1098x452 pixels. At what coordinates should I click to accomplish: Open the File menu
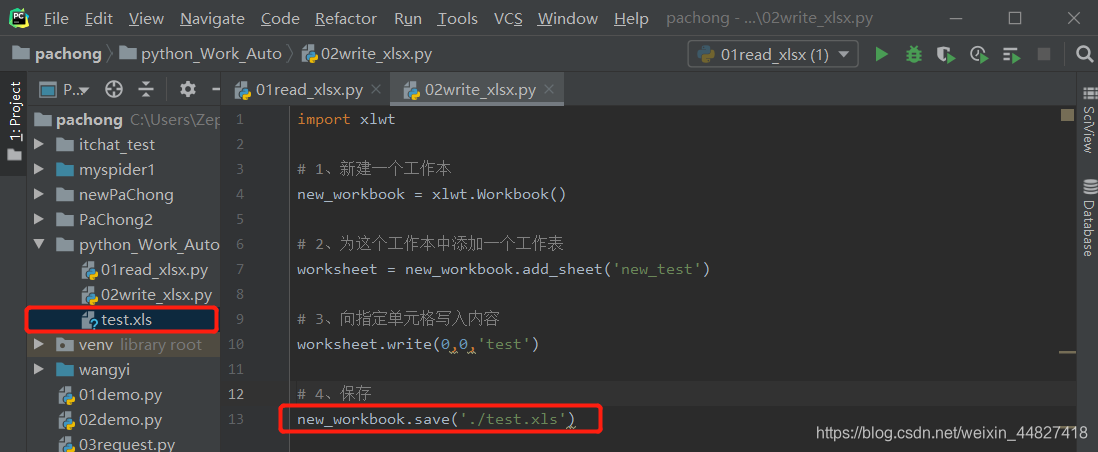(56, 19)
